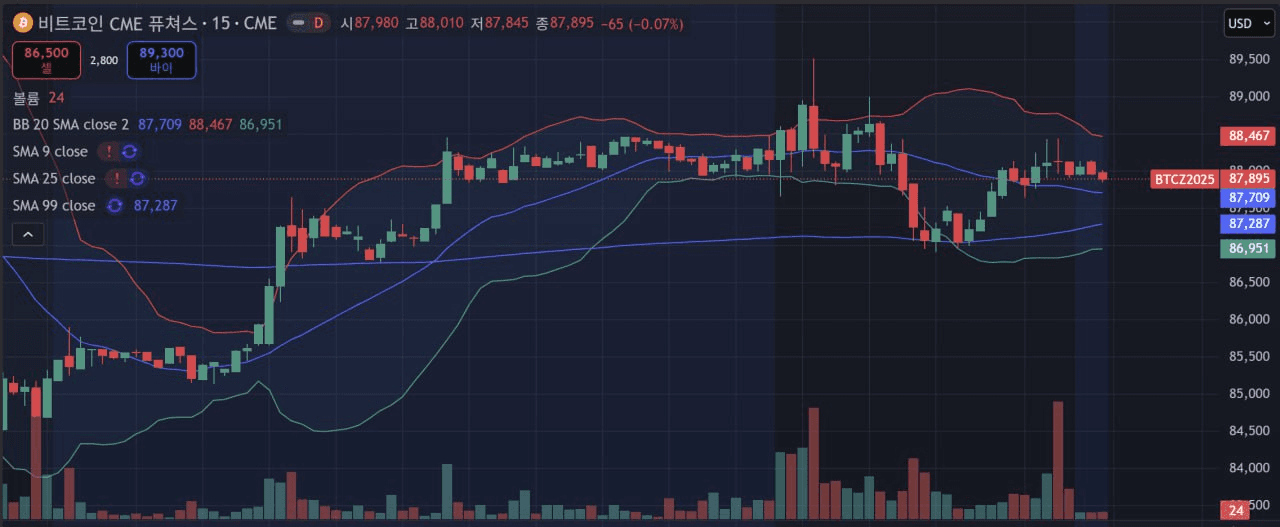Select the BB 20 SMA close indicator
Viewport: 1280px width, 527px height.
click(x=71, y=125)
